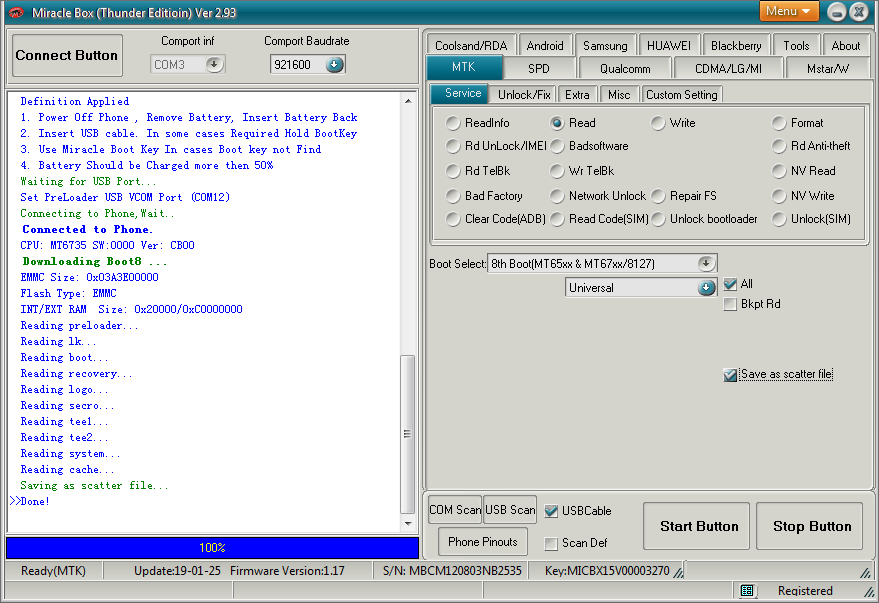Click the blue 100% progress bar
The width and height of the screenshot is (879, 603).
coord(212,548)
